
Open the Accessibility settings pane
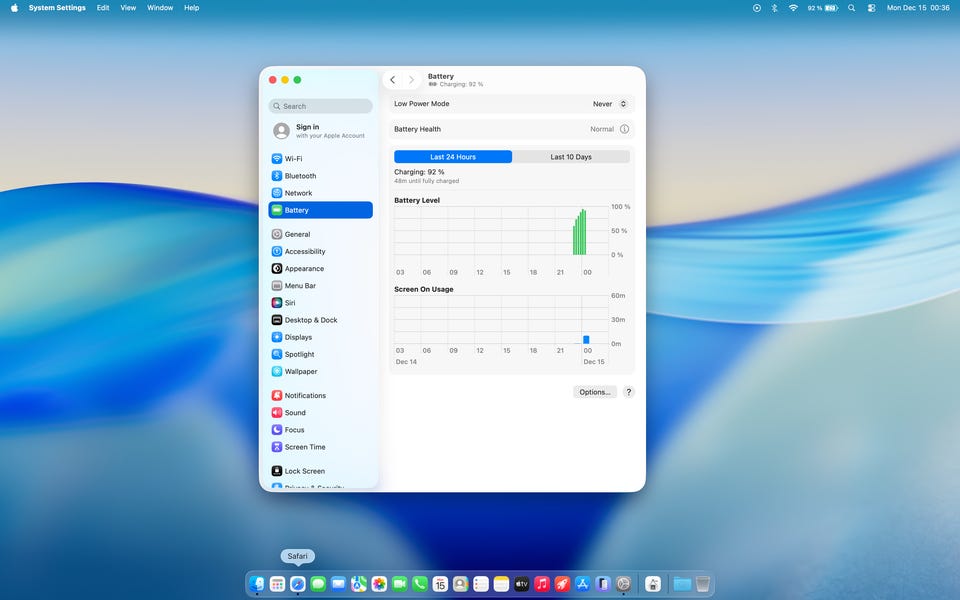[x=305, y=252]
